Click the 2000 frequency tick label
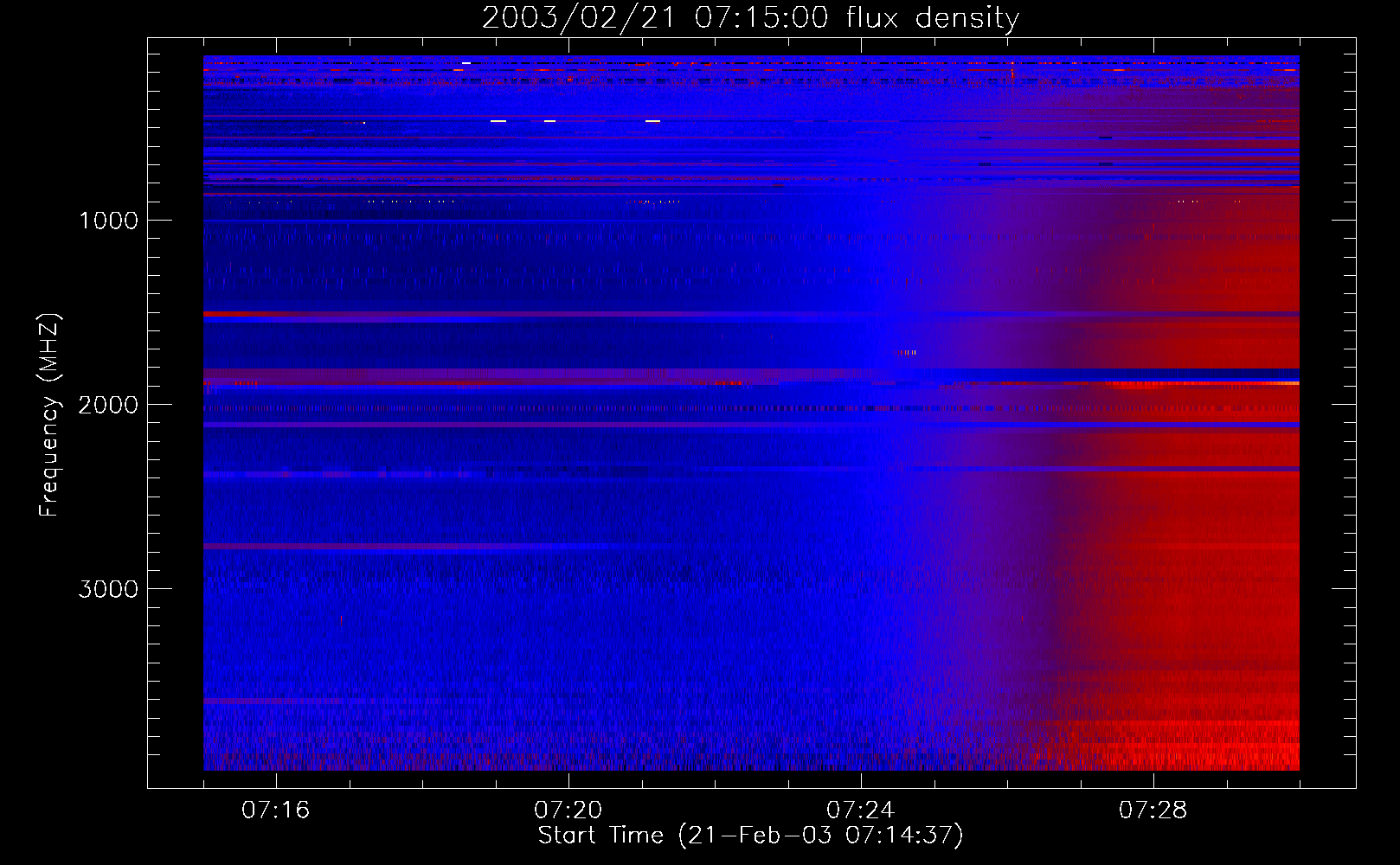 (108, 405)
